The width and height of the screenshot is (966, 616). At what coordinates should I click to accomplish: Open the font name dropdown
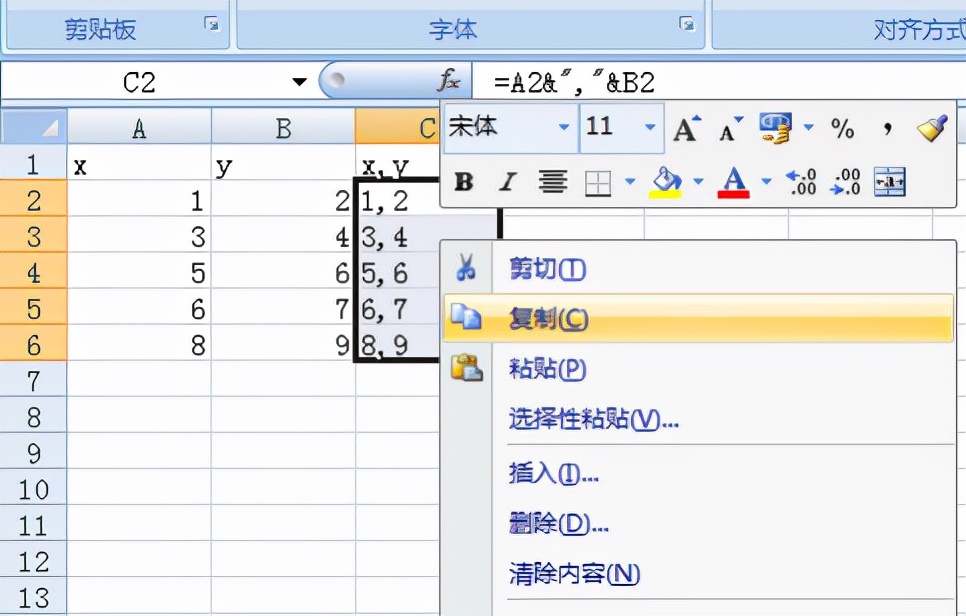[x=563, y=127]
